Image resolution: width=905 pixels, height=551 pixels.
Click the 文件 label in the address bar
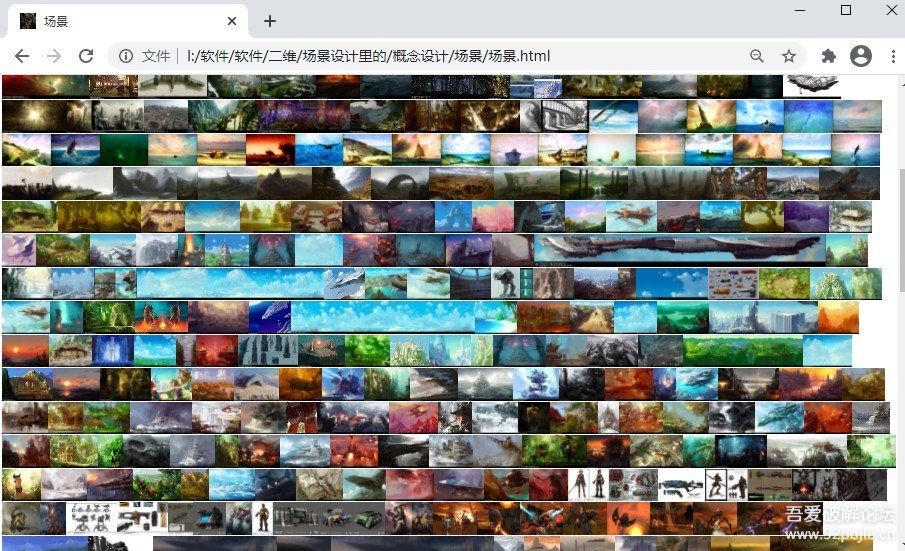click(156, 56)
